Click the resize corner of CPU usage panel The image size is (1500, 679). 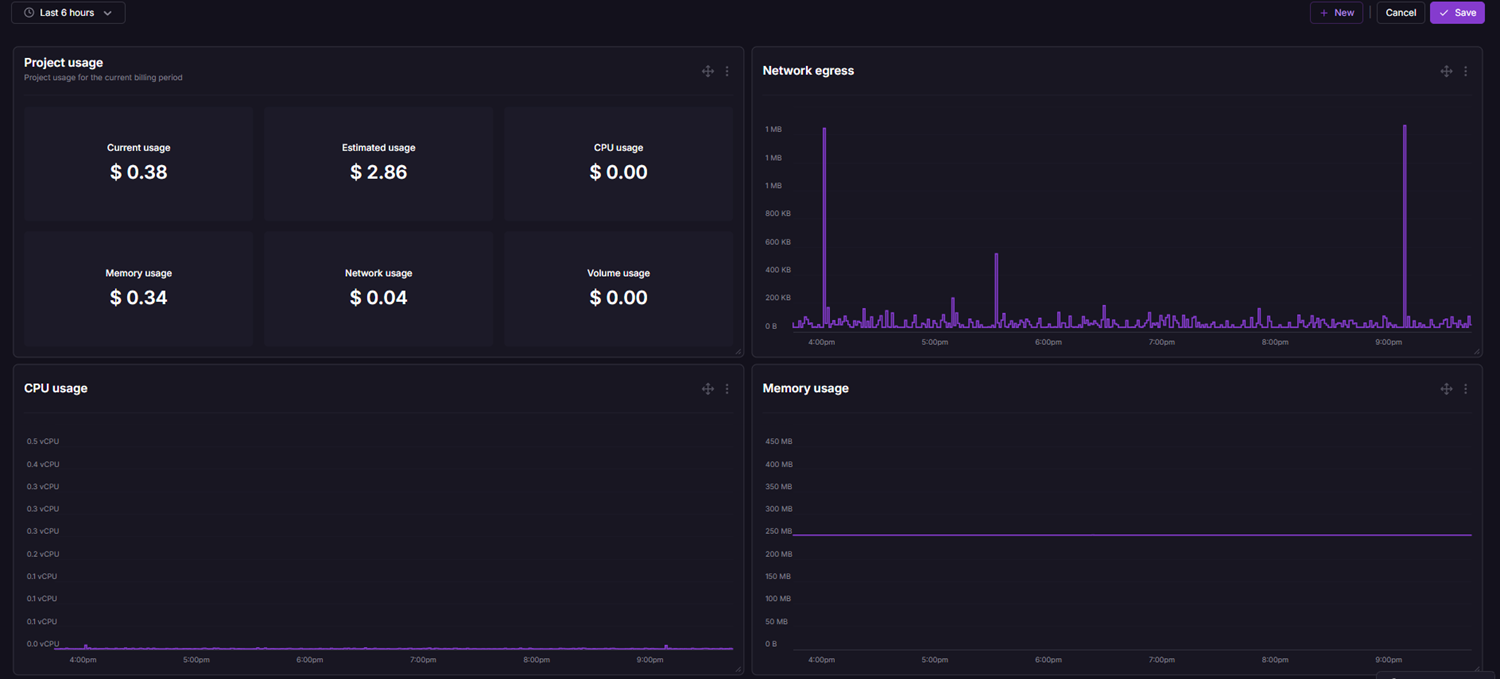pos(738,669)
